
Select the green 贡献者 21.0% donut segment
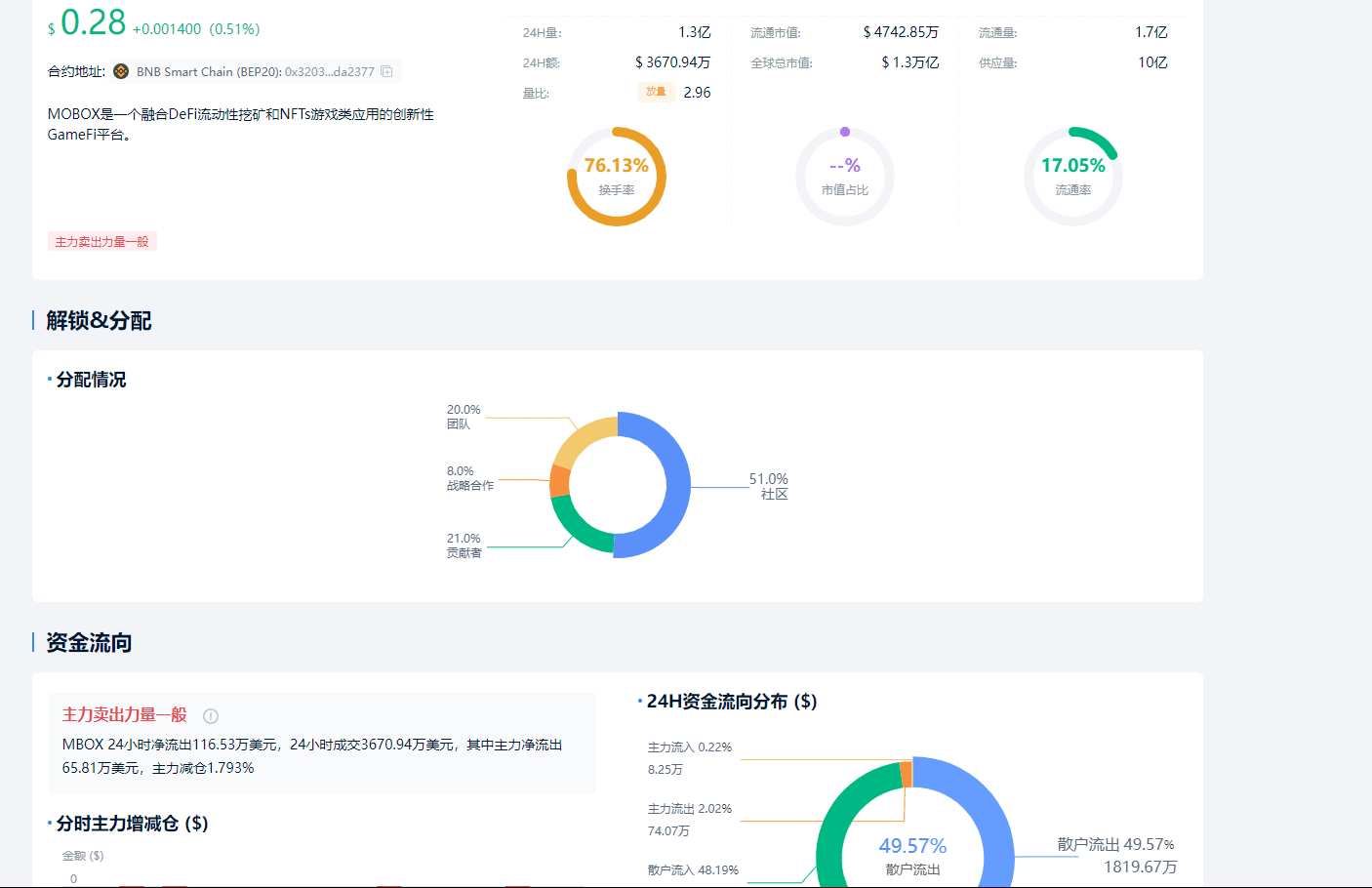(580, 525)
